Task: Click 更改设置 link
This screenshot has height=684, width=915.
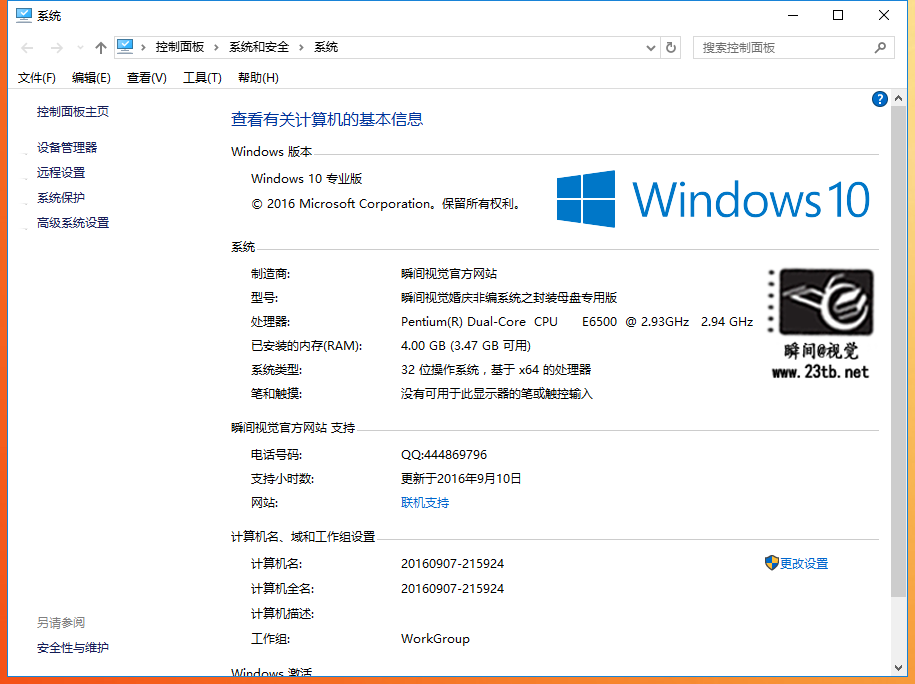Action: click(x=804, y=563)
